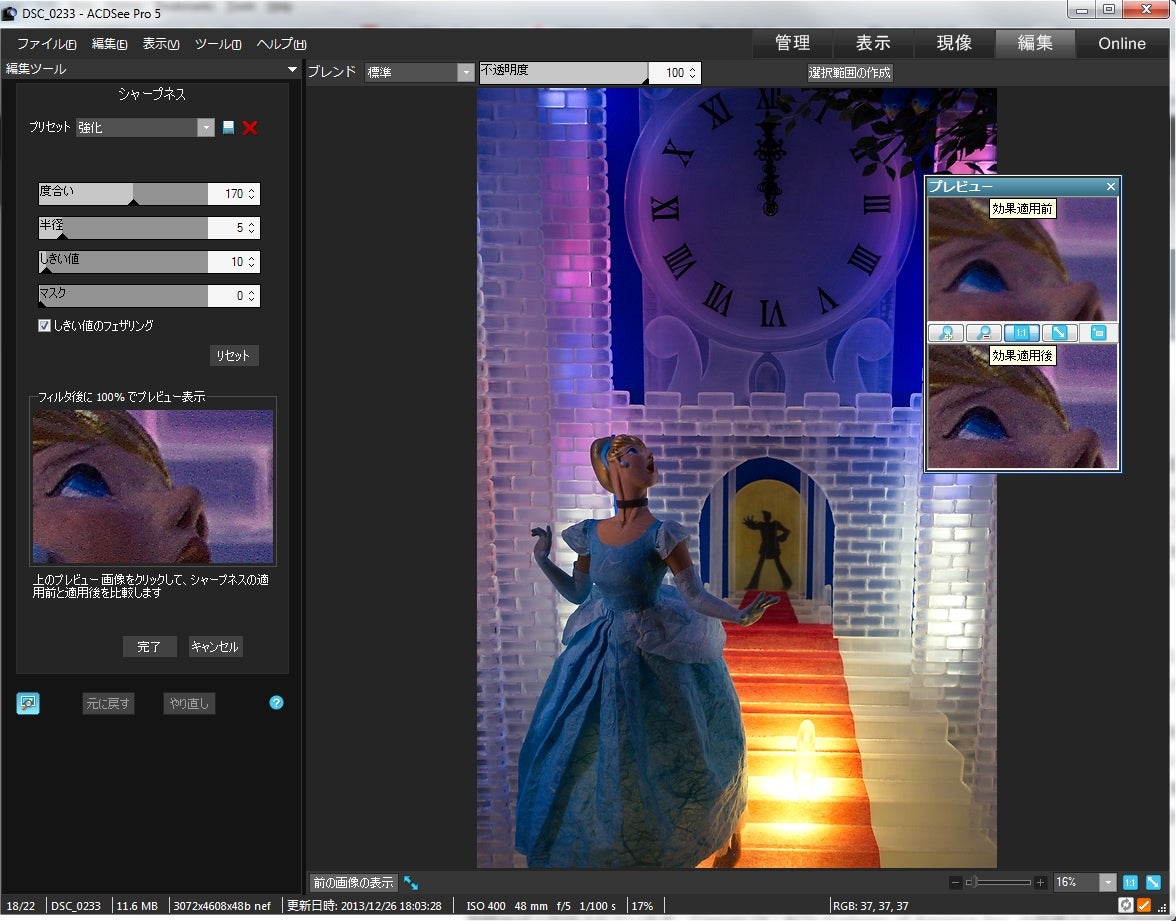
Task: Open help with the blue question mark
Action: click(276, 703)
